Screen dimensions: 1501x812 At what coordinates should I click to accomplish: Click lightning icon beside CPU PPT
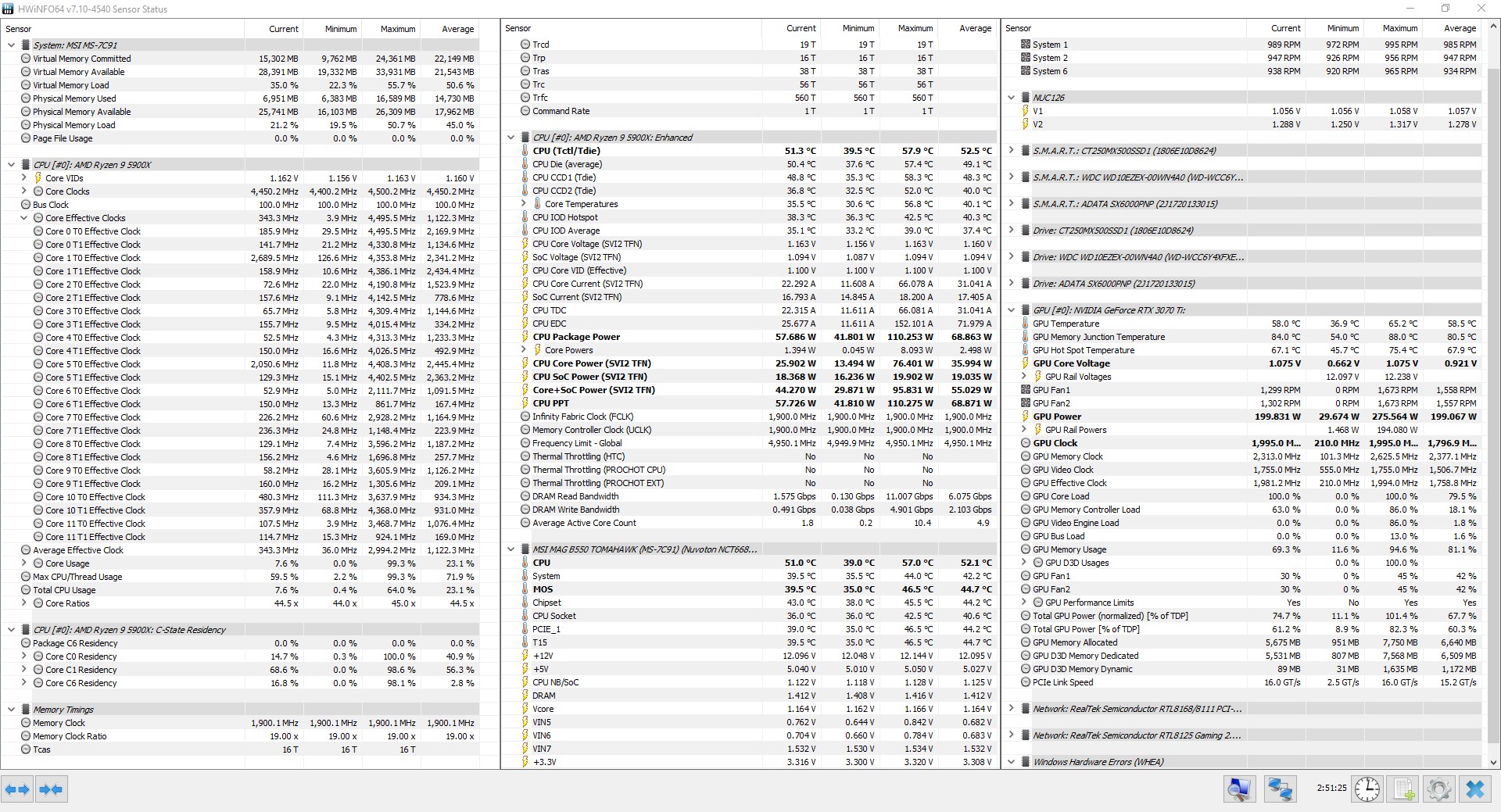(x=525, y=403)
